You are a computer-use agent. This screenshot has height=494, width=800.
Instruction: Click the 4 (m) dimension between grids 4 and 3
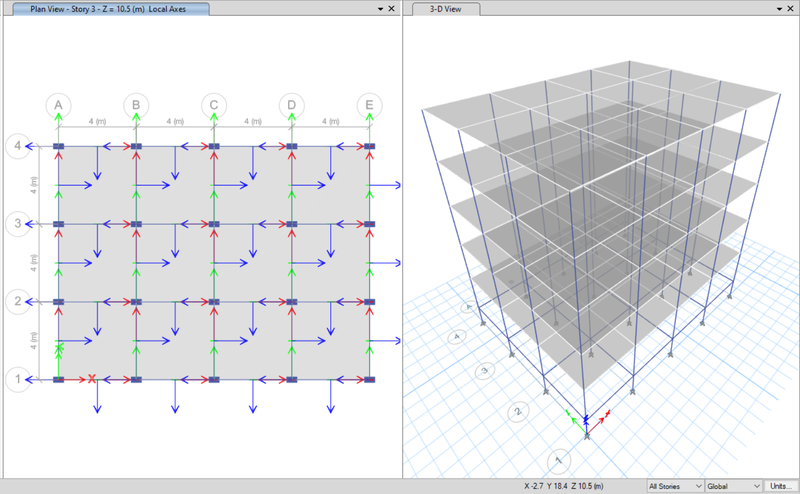(34, 185)
